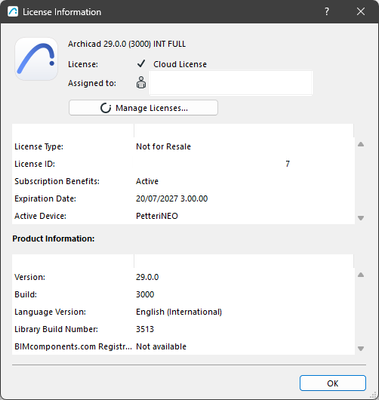Click the user icon beside Assigned to
Viewport: 379px width, 400px height.
point(141,83)
